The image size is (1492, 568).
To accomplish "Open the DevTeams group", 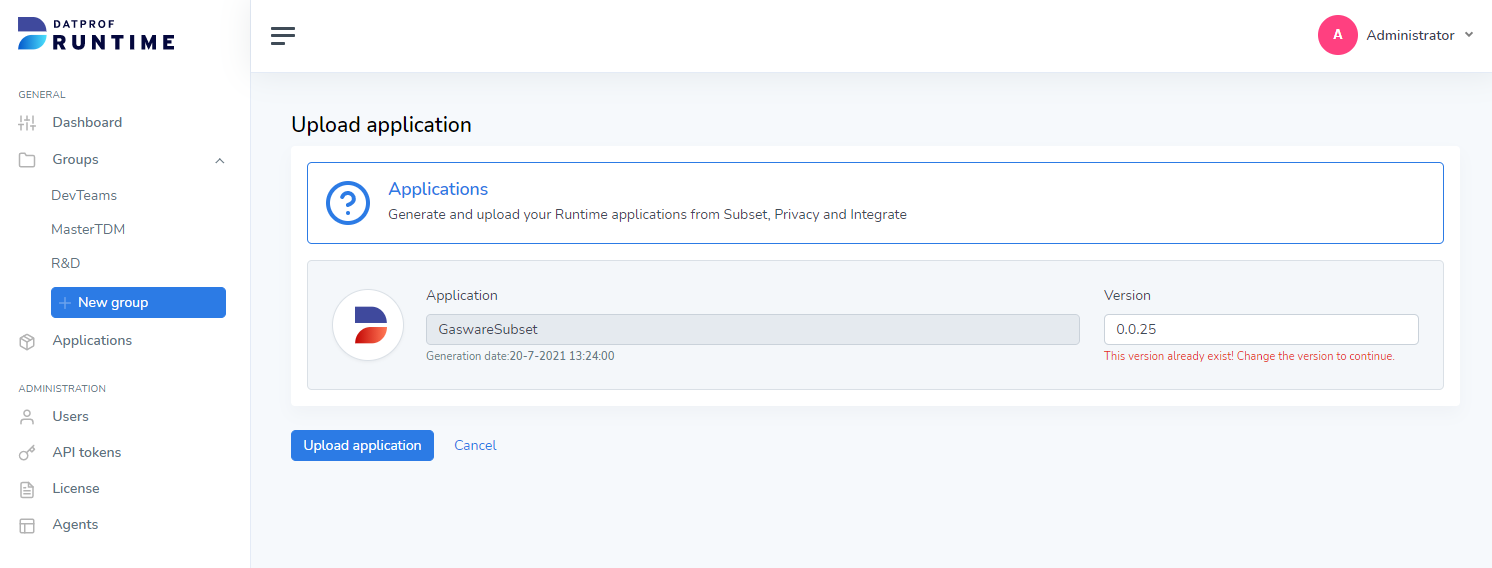I will [84, 196].
